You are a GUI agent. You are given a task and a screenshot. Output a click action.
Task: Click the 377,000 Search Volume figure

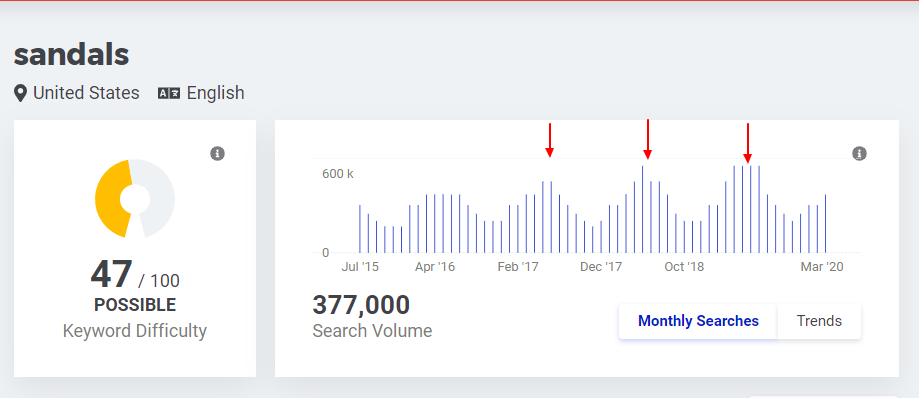click(361, 305)
